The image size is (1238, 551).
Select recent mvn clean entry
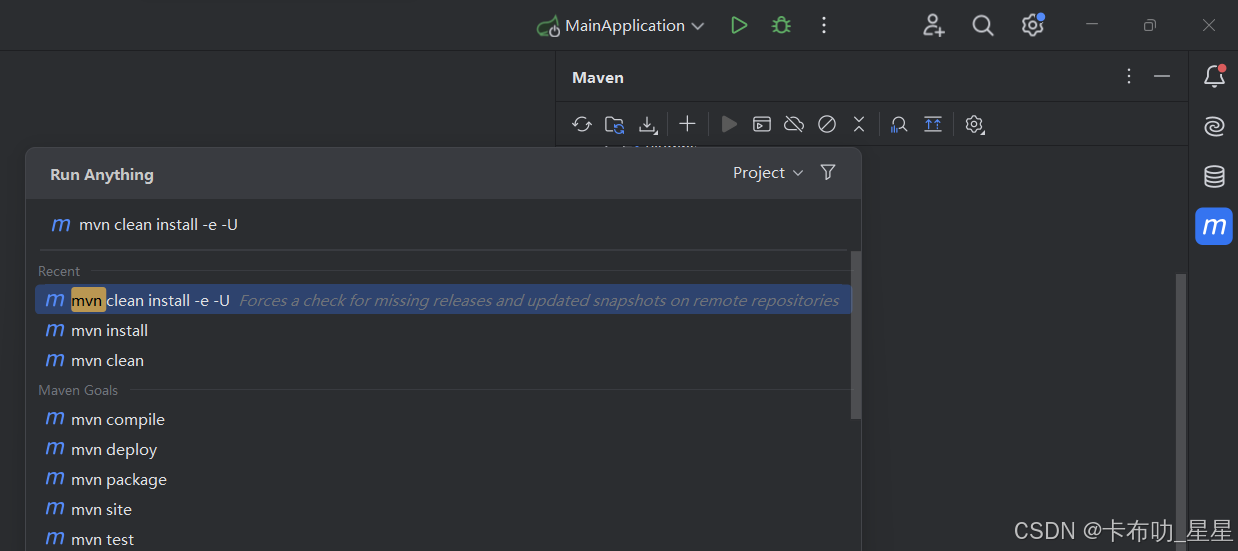pyautogui.click(x=443, y=360)
